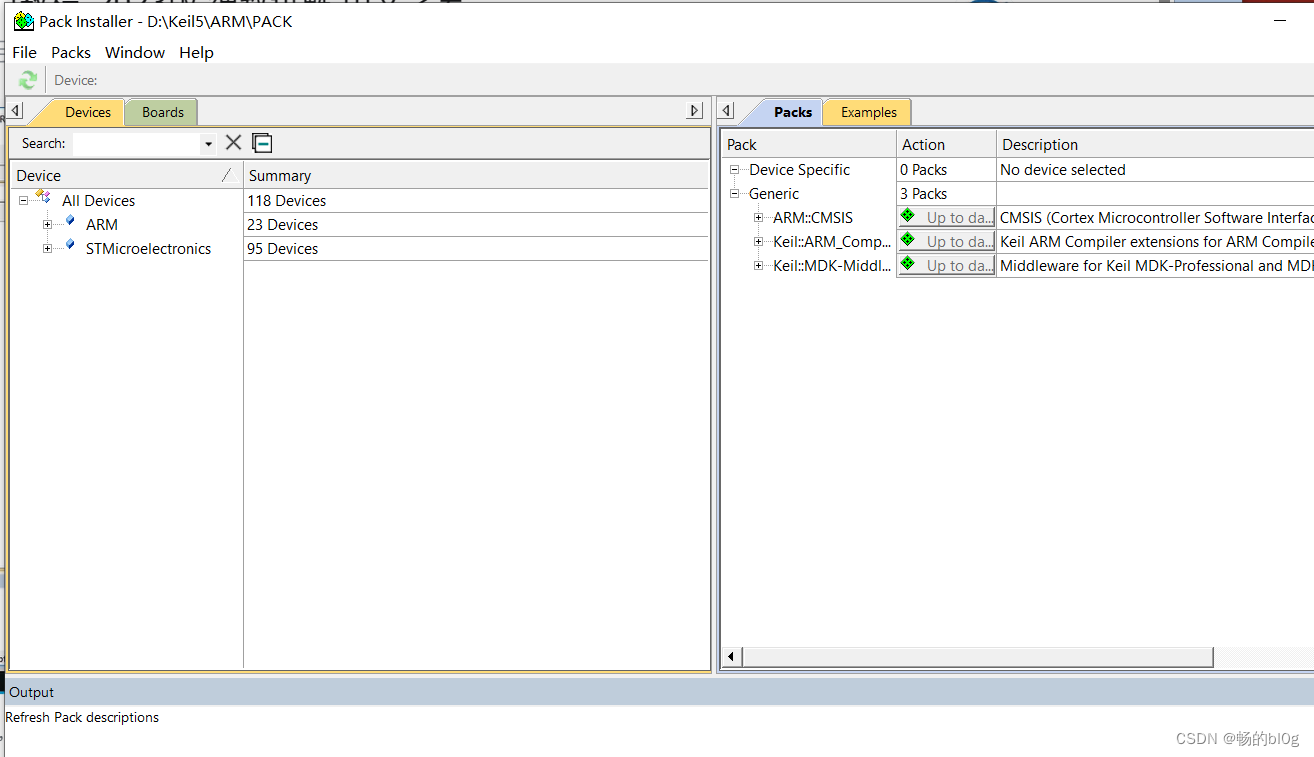
Task: Click the ARM vendor diamond icon
Action: [69, 221]
